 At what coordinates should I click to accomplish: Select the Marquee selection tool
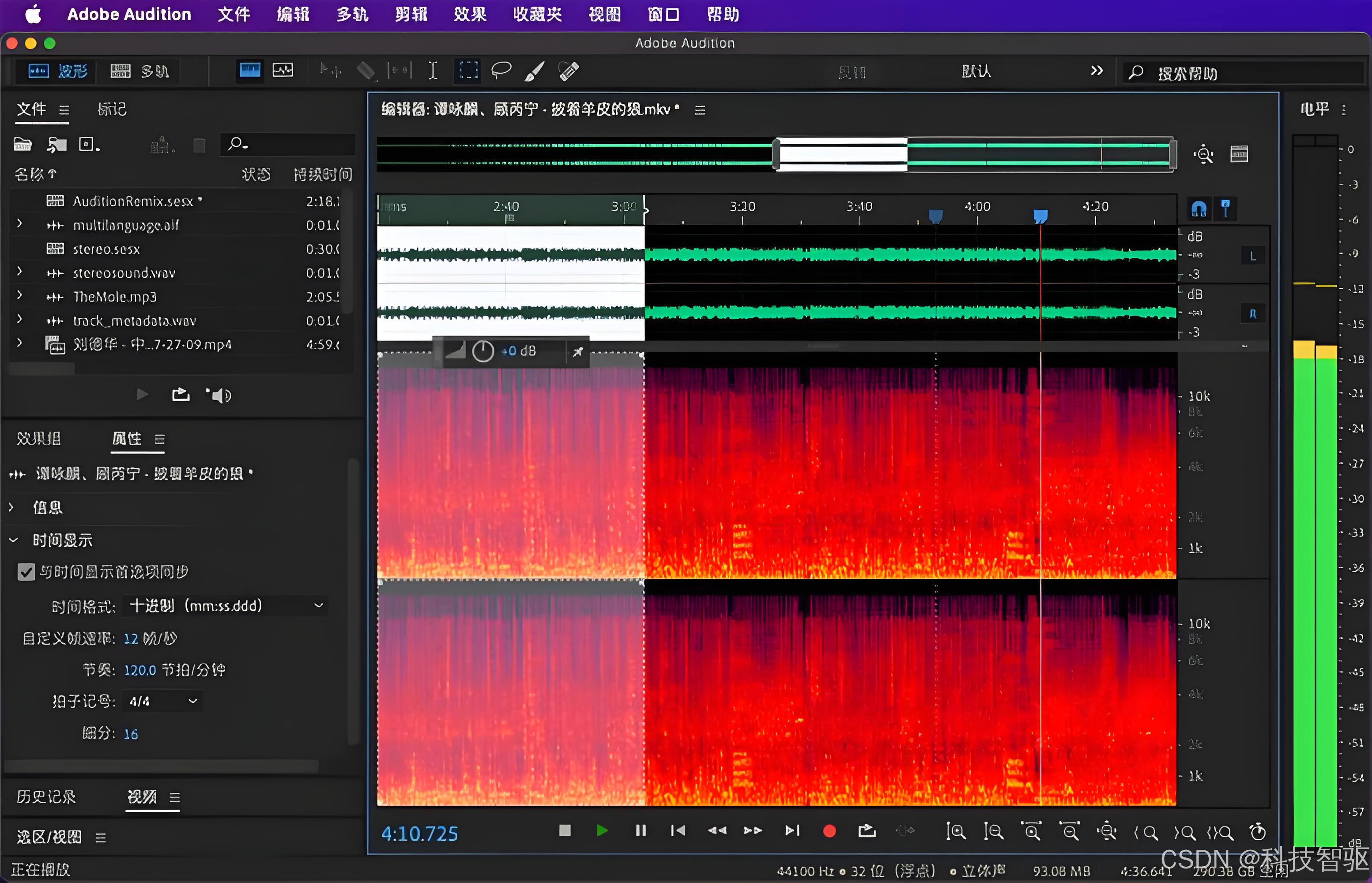click(468, 71)
